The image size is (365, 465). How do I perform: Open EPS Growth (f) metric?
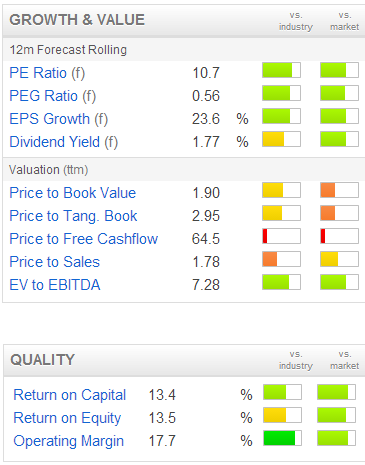click(59, 119)
